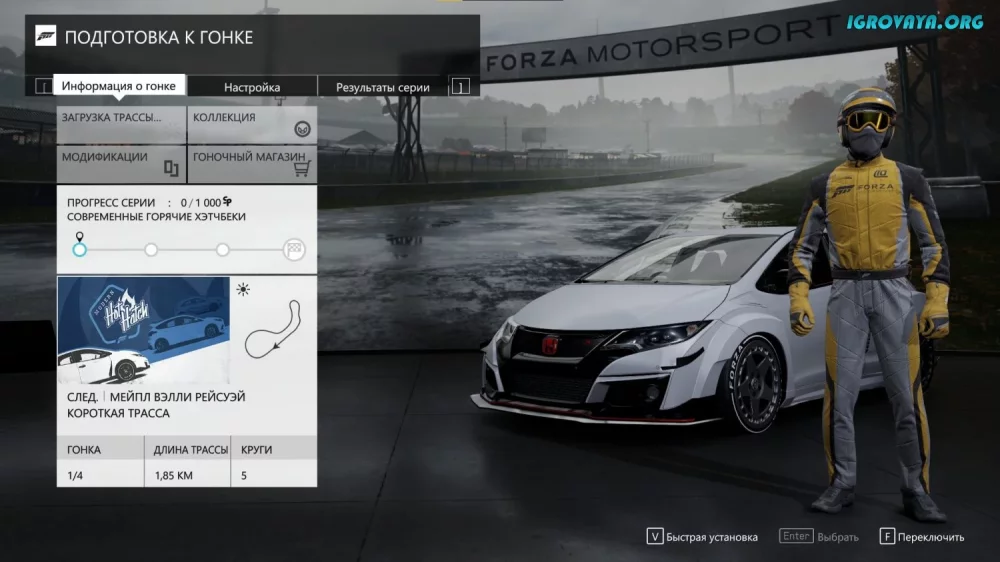Click the Коллекция car badge icon
The width and height of the screenshot is (1000, 562).
[302, 129]
